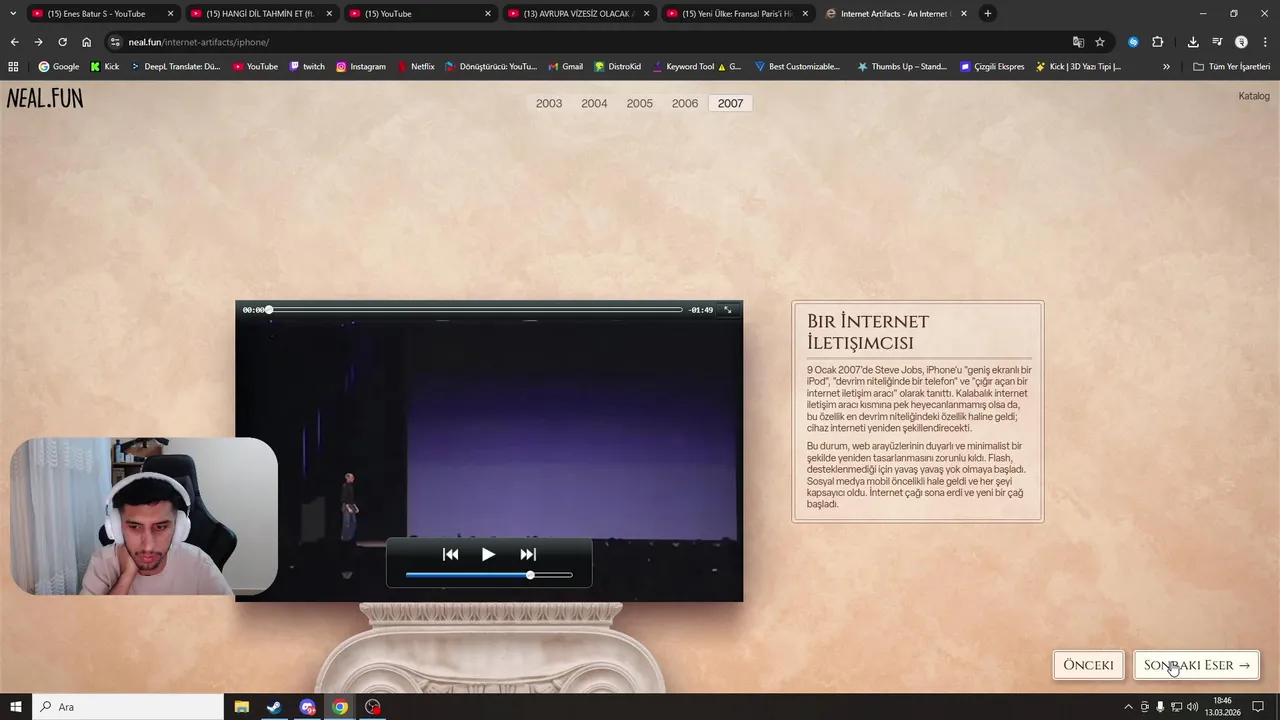Select year 2005 in timeline
This screenshot has width=1280, height=720.
pyautogui.click(x=640, y=103)
